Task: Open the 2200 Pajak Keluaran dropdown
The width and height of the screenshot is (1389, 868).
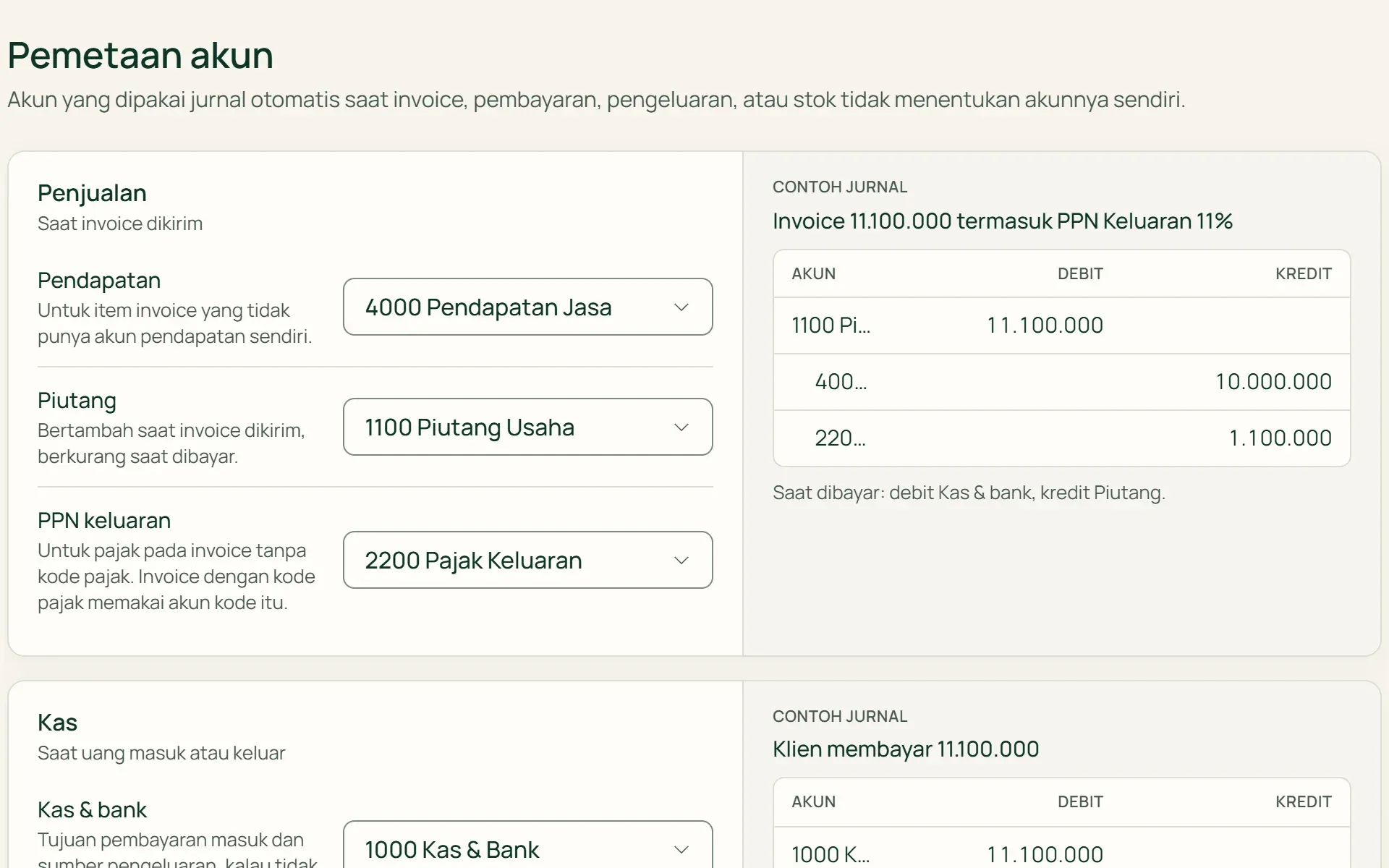Action: click(x=527, y=560)
